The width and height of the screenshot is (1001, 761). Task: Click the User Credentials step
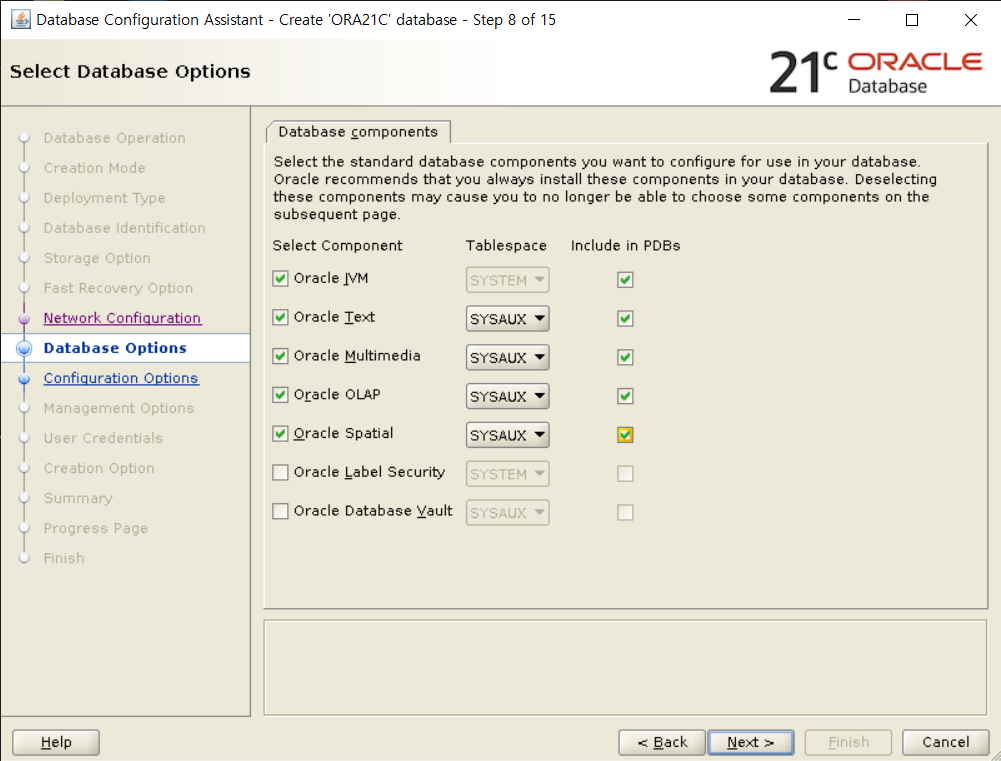[103, 438]
